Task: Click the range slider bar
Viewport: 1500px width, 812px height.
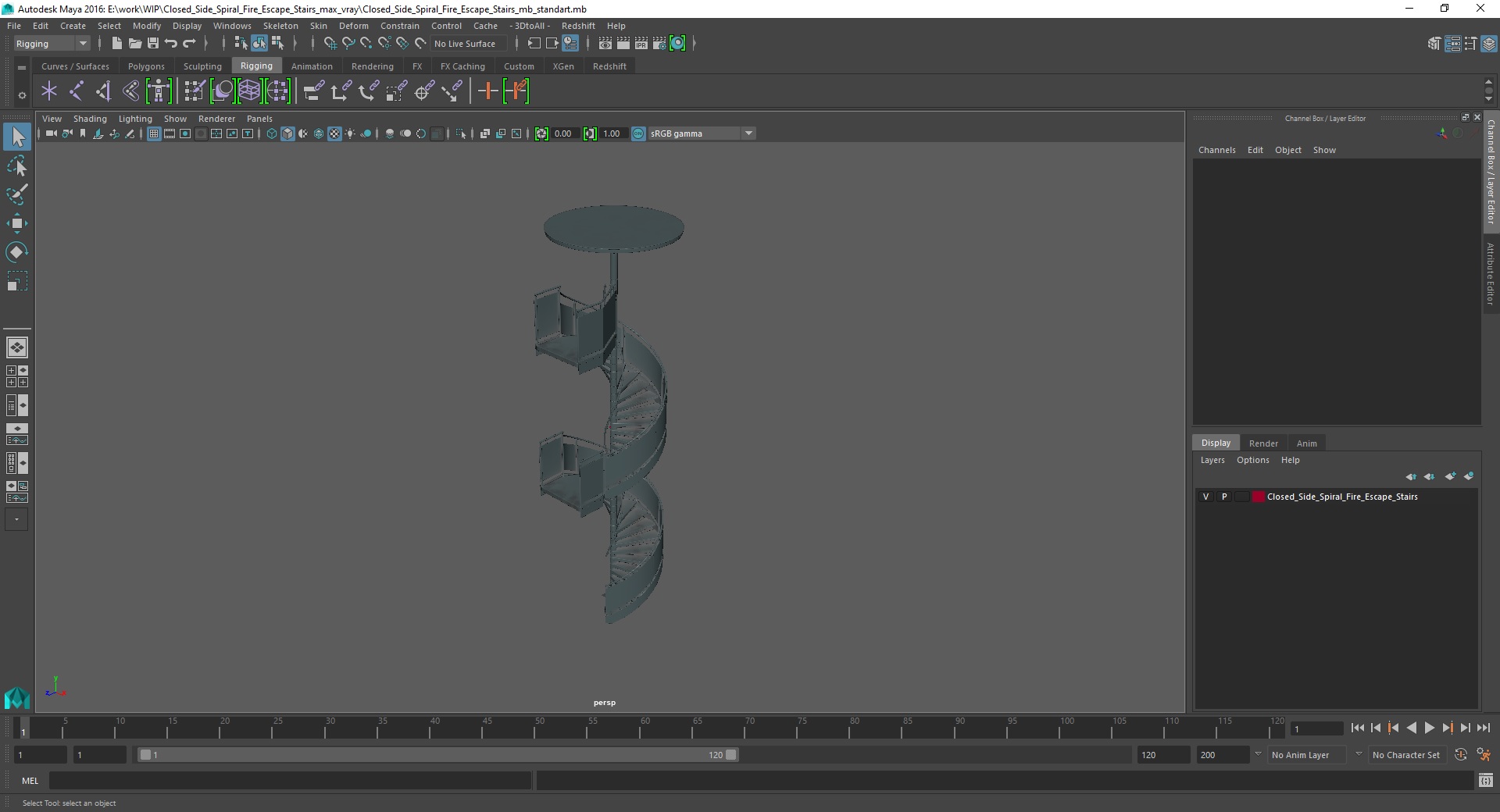Action: (x=437, y=755)
